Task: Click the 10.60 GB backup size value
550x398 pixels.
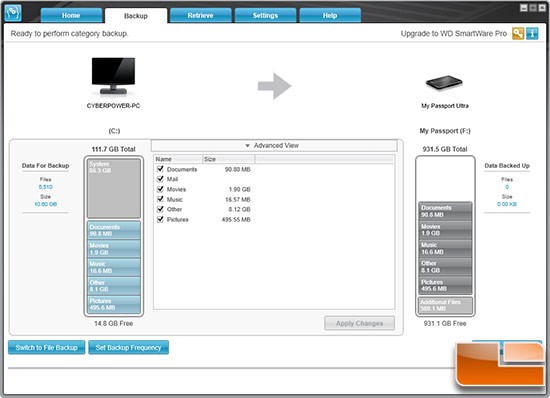Action: click(46, 204)
